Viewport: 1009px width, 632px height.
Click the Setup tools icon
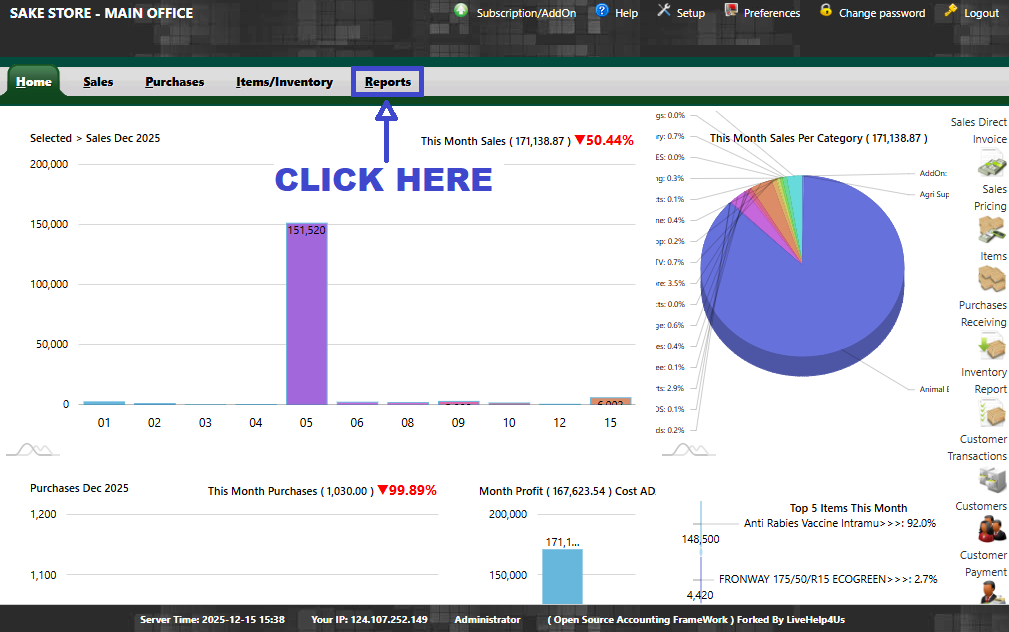pyautogui.click(x=663, y=11)
